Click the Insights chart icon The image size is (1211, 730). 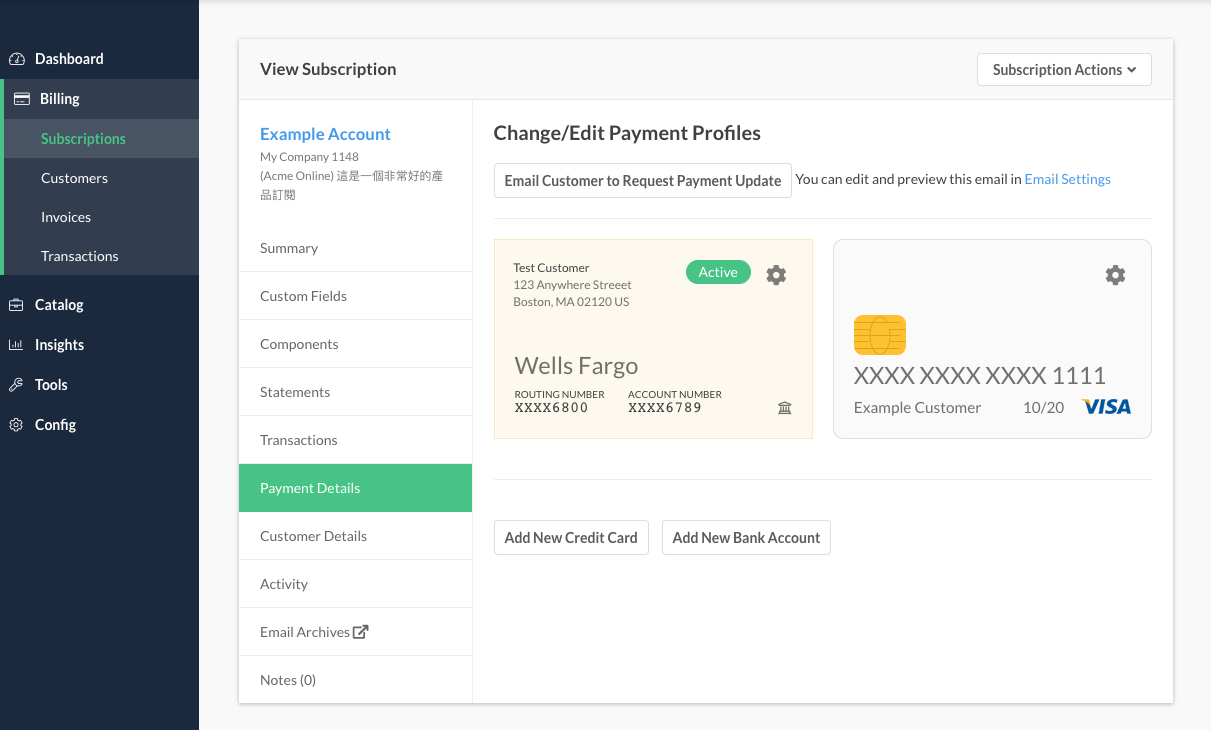[17, 345]
